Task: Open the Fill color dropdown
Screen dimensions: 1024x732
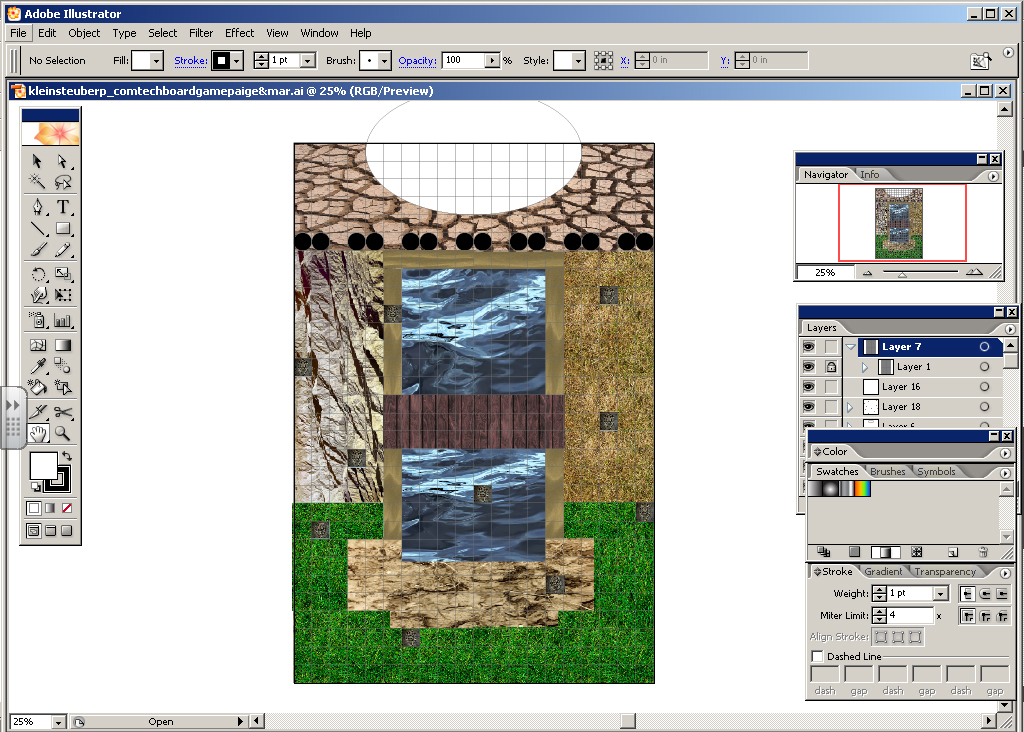Action: (x=156, y=61)
